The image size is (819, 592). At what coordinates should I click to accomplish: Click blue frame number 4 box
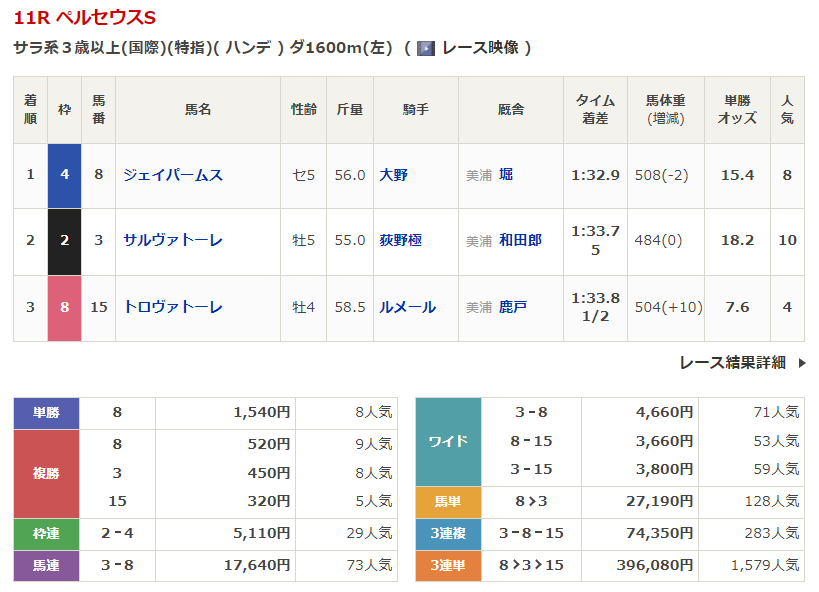click(65, 175)
